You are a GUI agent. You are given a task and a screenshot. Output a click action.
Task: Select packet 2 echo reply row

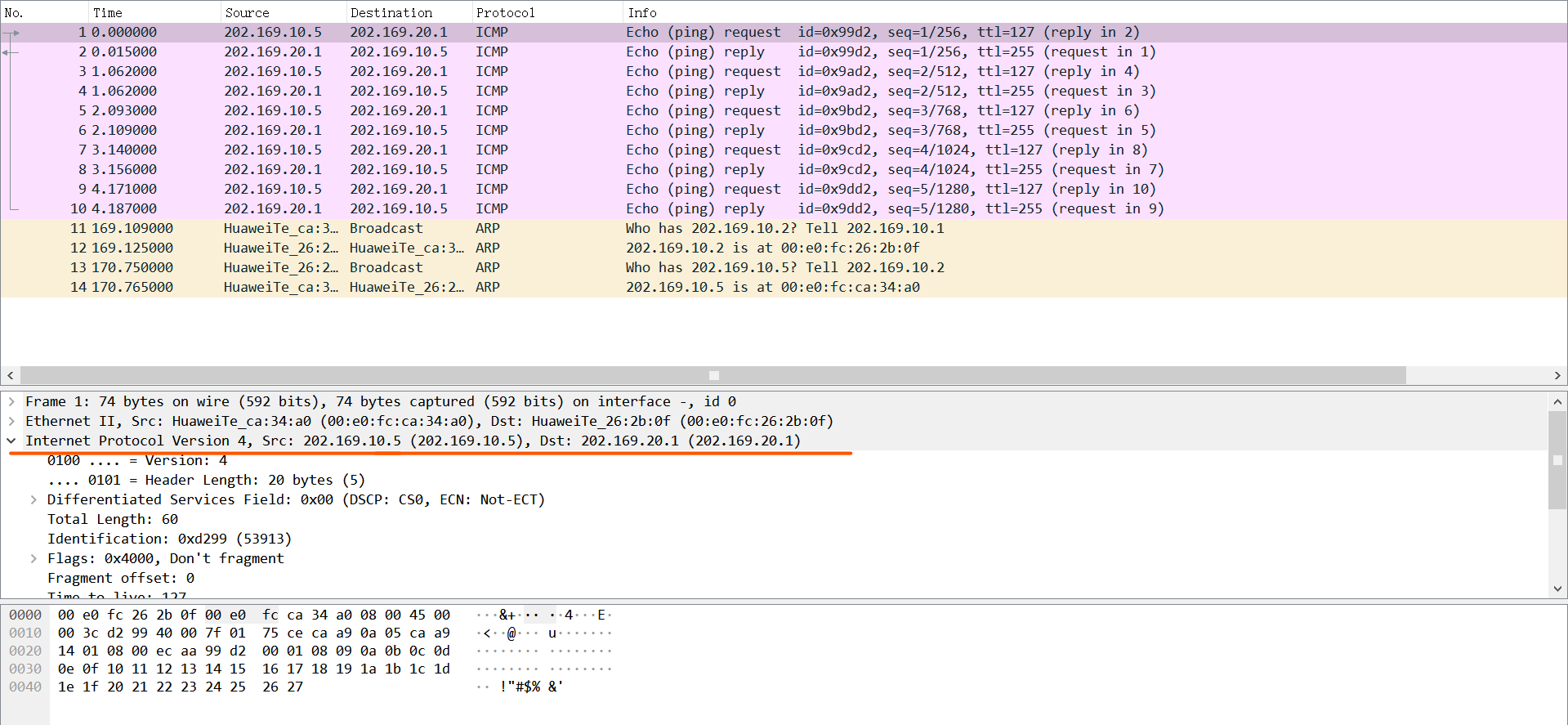[784, 51]
